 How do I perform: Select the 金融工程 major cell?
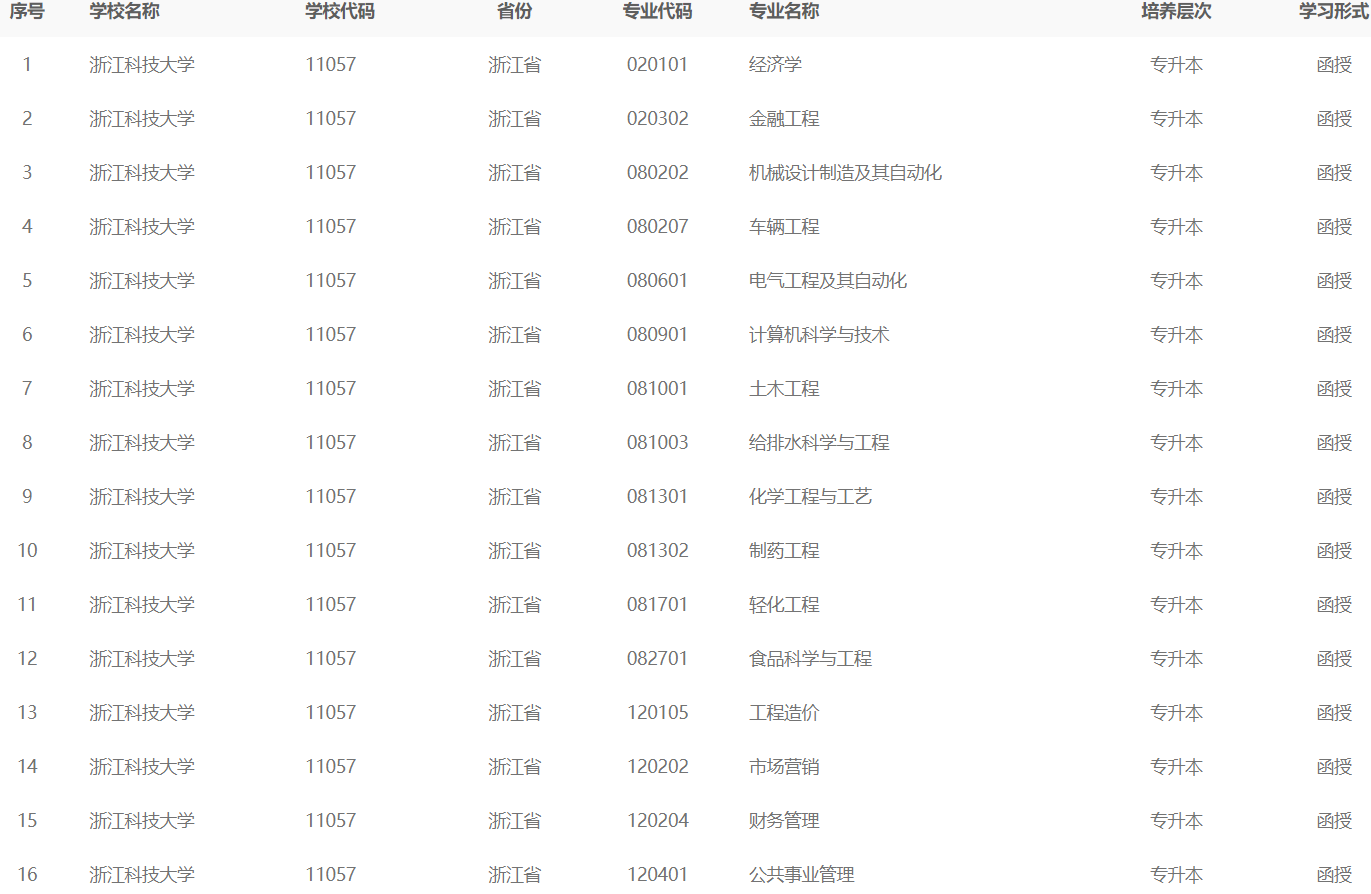coord(784,119)
